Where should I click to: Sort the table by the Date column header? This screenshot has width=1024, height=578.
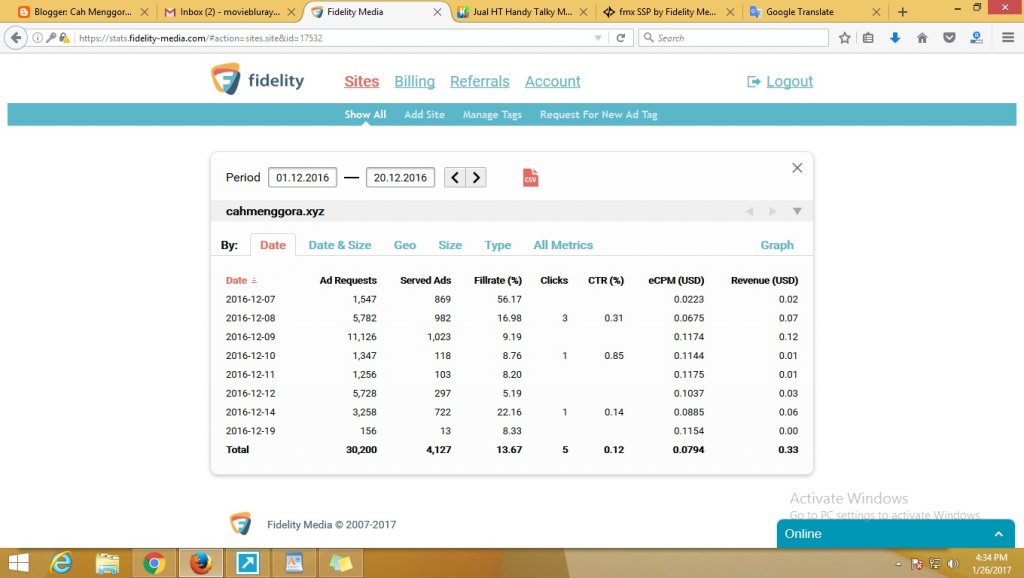pos(237,281)
